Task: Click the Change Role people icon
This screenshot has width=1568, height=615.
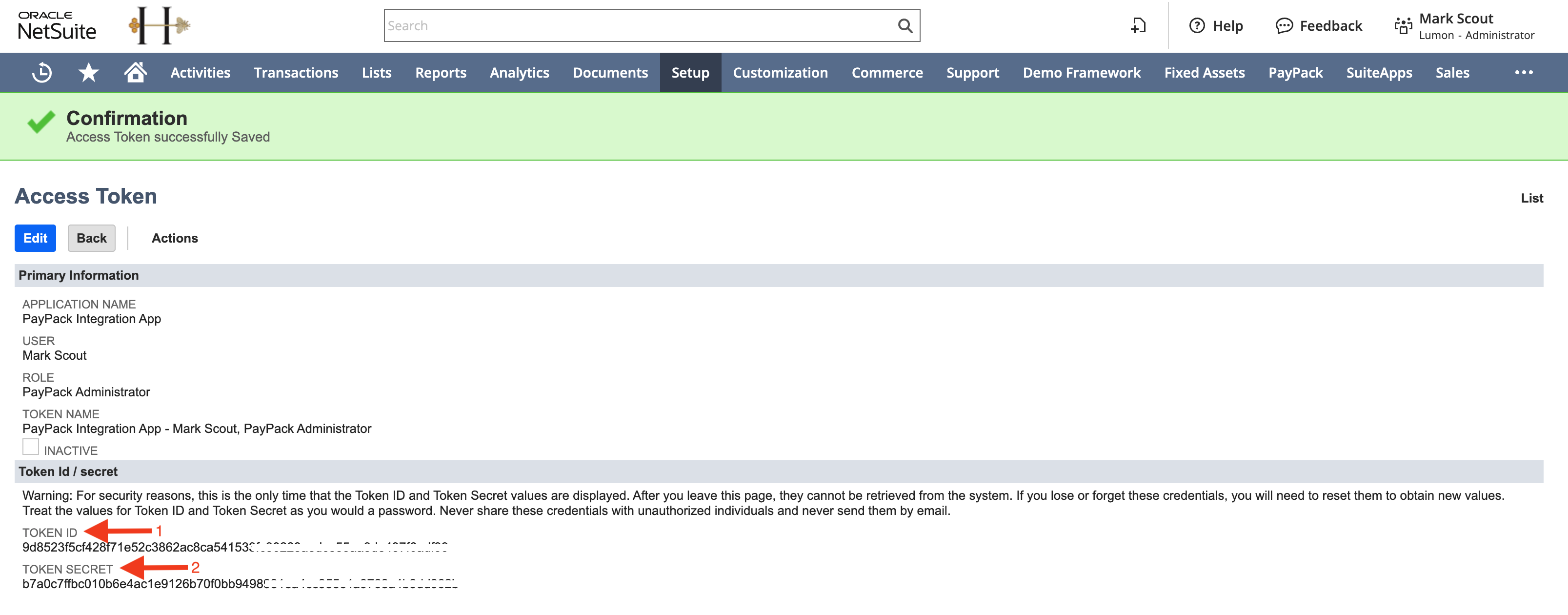Action: tap(1403, 25)
